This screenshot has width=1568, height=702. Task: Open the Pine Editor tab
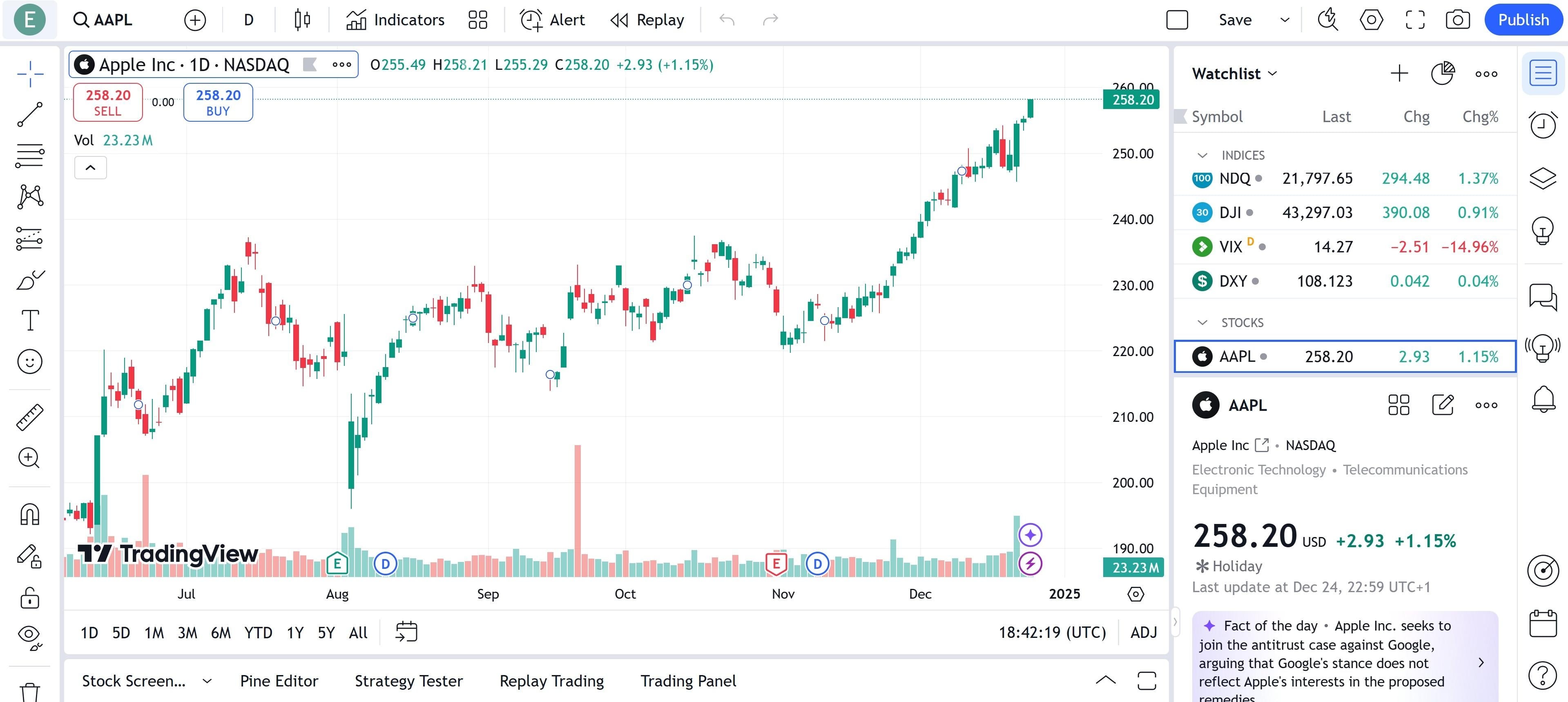pyautogui.click(x=279, y=681)
